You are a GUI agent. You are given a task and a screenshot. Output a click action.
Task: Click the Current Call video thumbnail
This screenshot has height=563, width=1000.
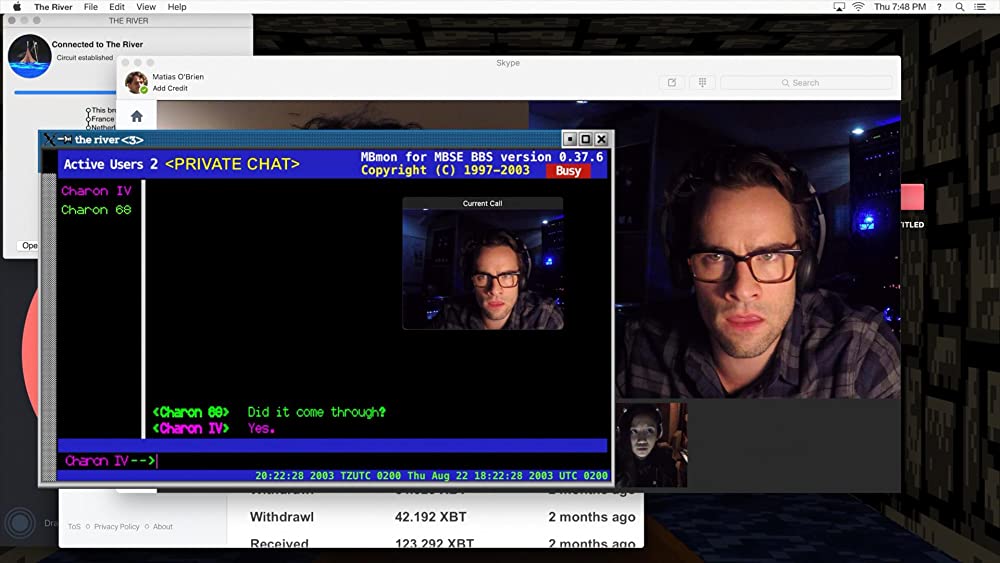[x=482, y=268]
